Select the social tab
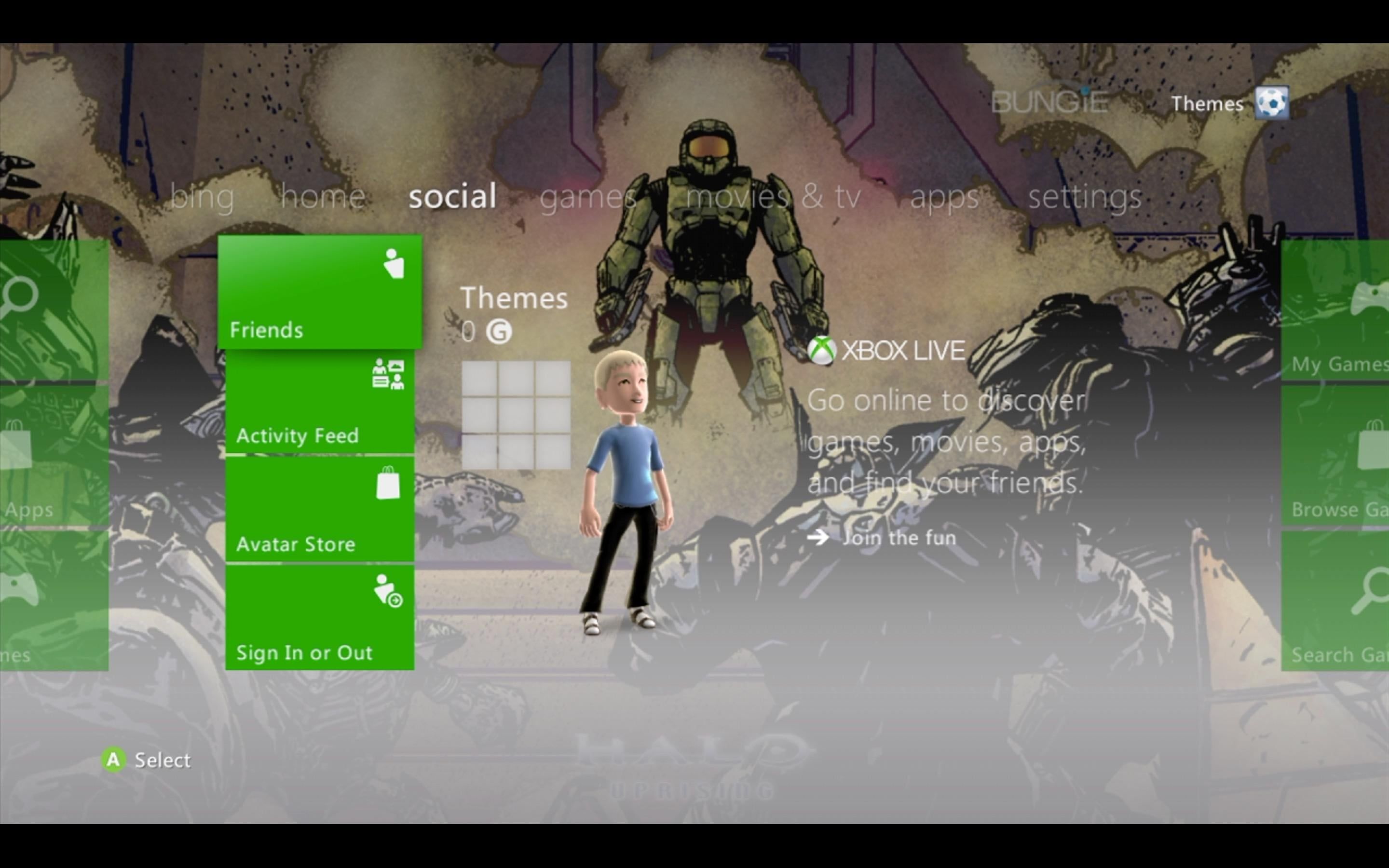 452,196
